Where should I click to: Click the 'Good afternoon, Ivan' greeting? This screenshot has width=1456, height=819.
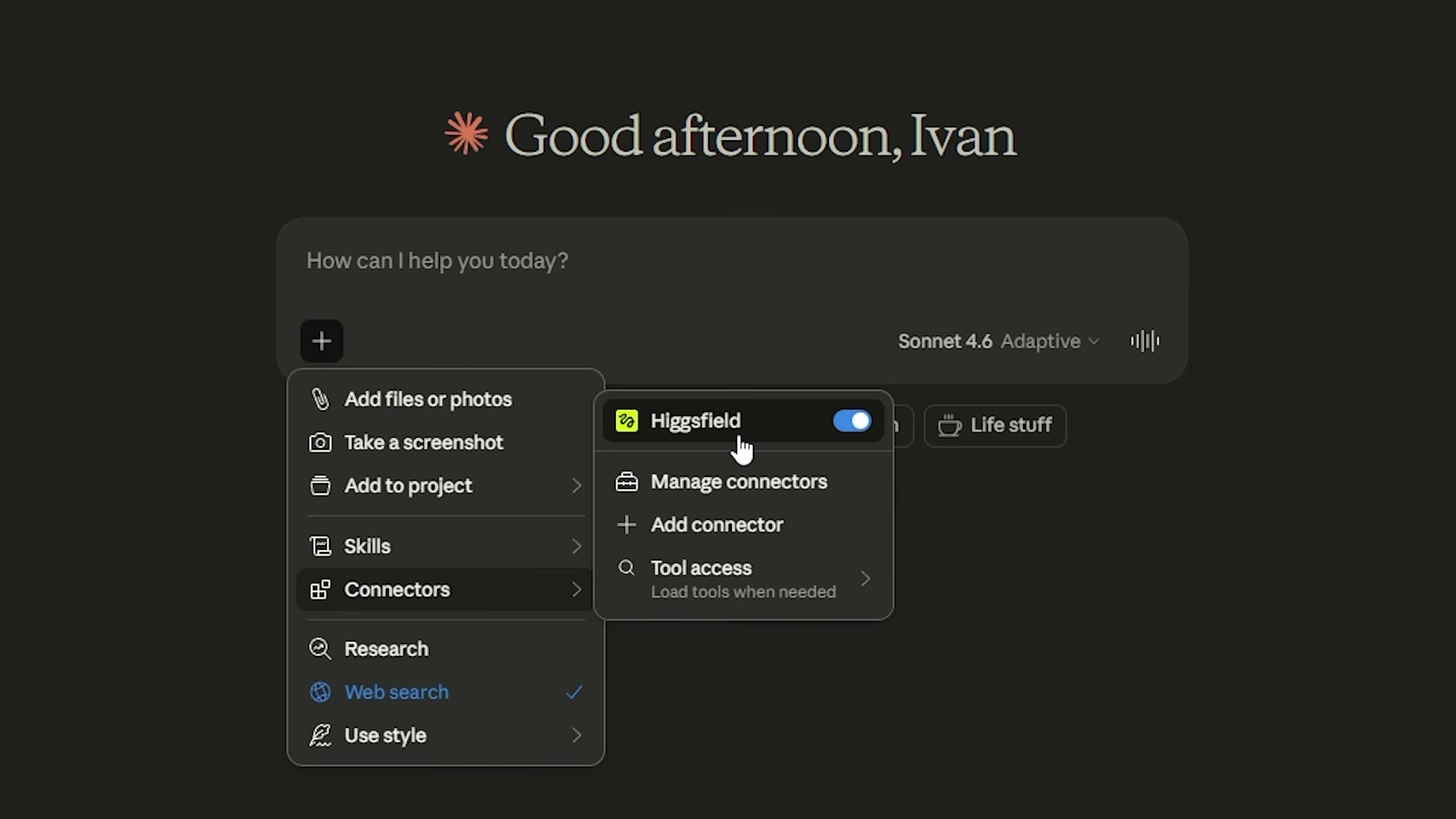point(760,136)
